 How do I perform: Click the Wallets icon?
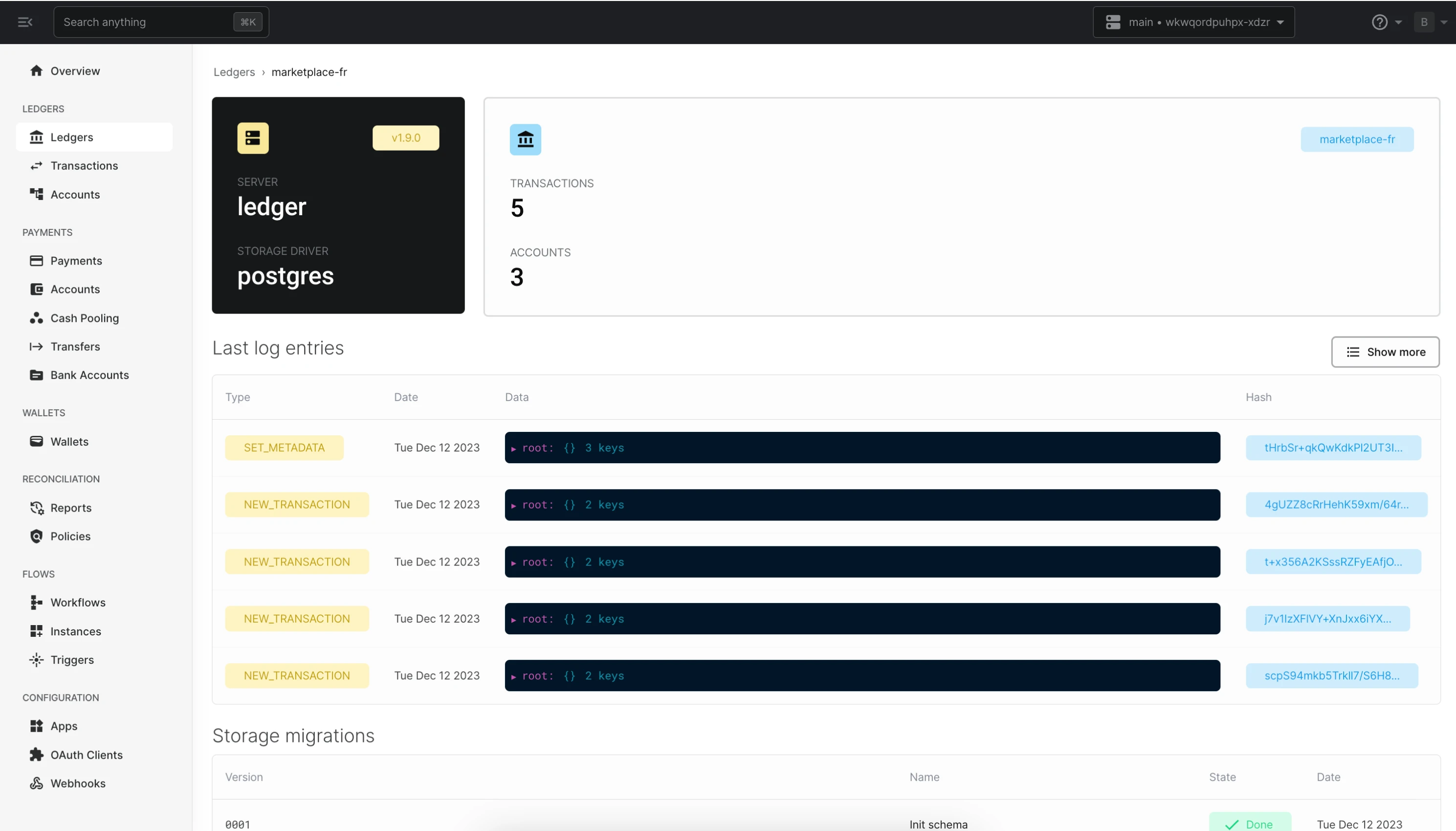coord(37,441)
